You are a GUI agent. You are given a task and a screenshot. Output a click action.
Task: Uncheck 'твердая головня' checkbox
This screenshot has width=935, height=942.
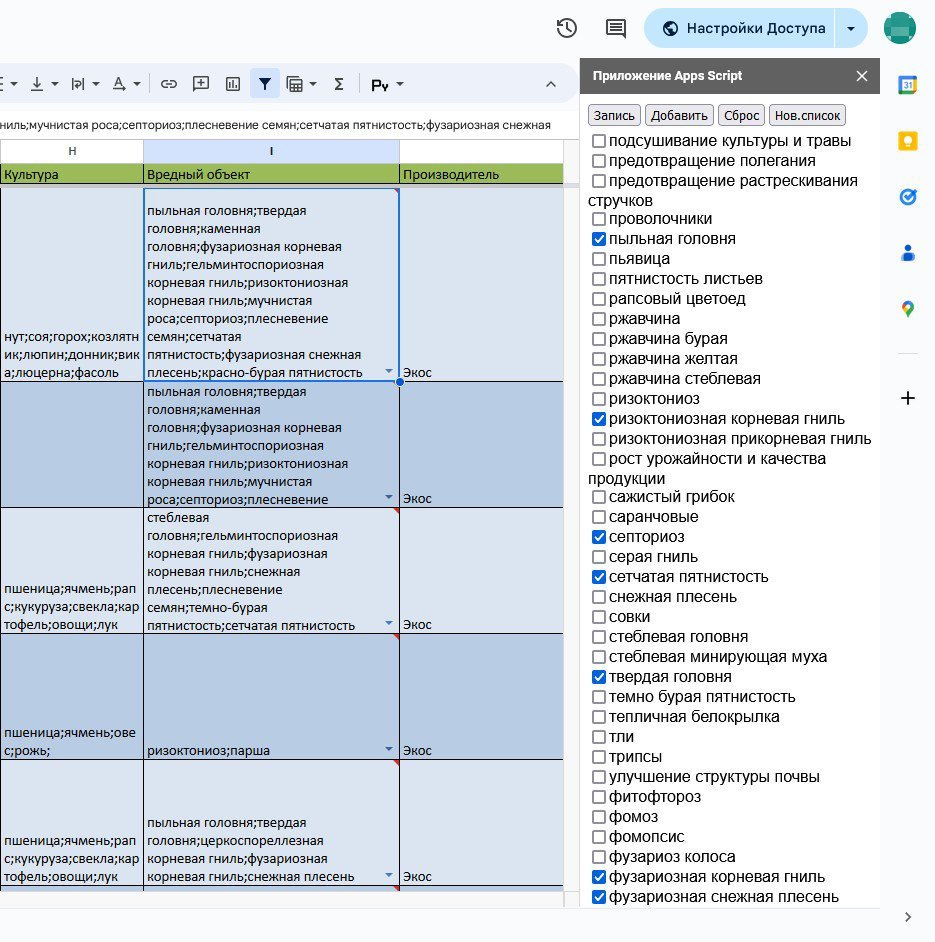599,677
